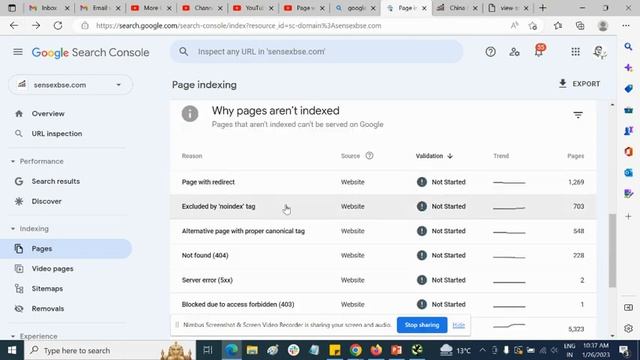Click the Help question mark icon
Viewport: 640px width, 360px height.
490,52
